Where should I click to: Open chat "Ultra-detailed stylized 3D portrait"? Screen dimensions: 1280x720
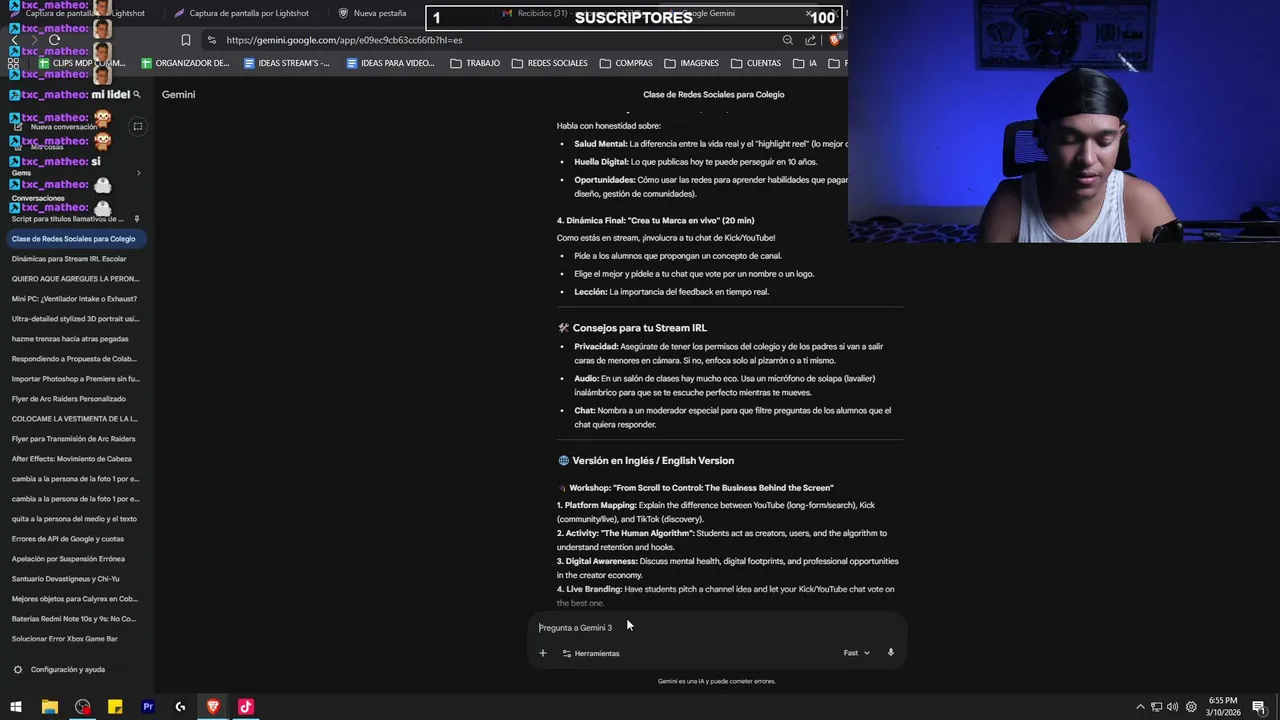pyautogui.click(x=74, y=319)
